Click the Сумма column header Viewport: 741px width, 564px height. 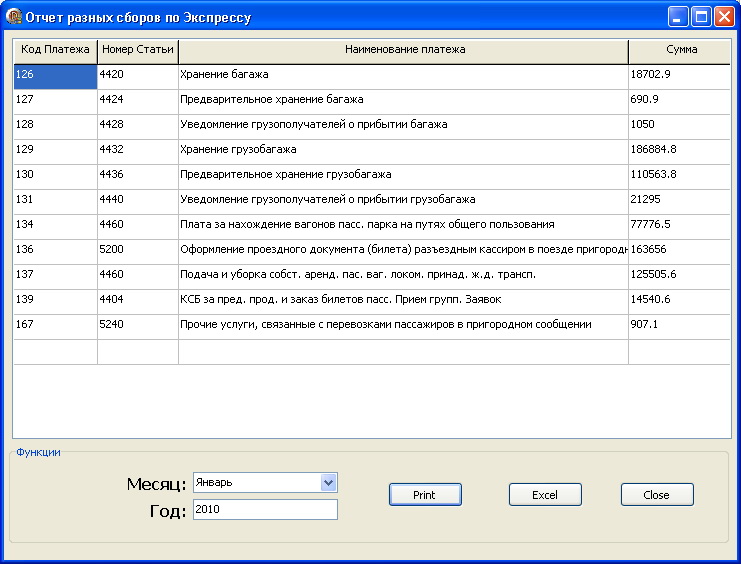[x=681, y=50]
